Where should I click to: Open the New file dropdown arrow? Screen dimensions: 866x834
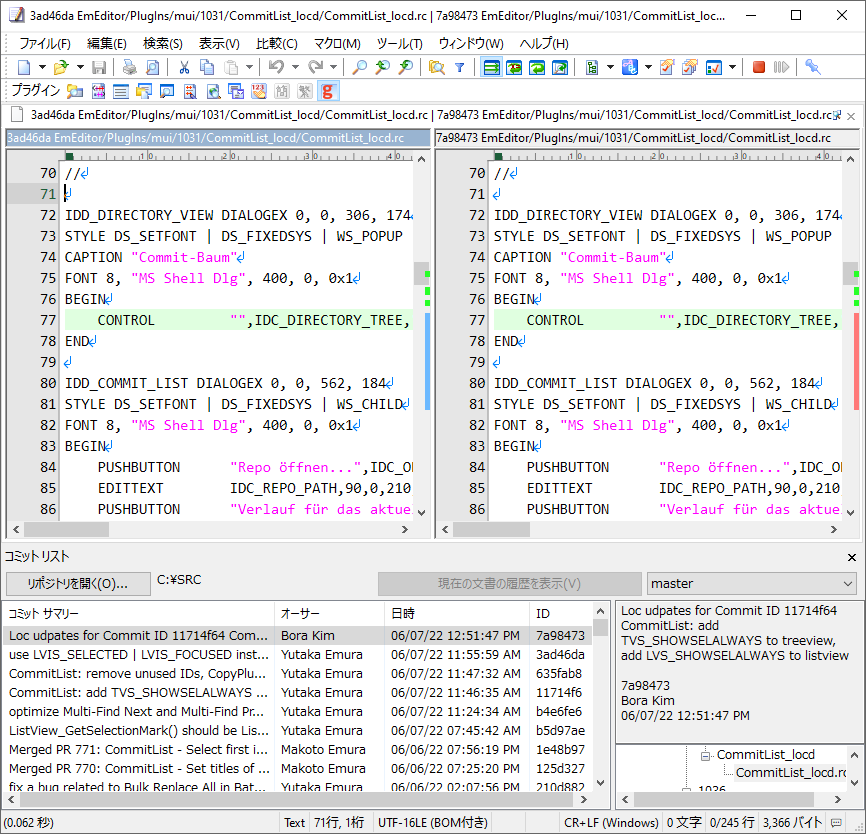coord(42,67)
